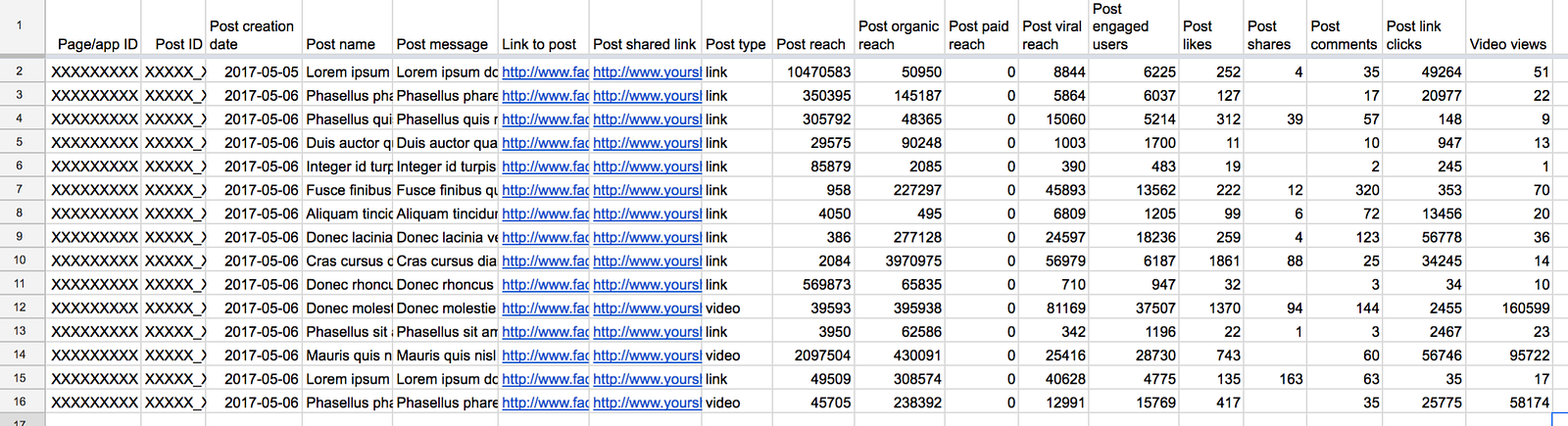Open the Post shared link in row 16
Screen dimensions: 1568x426
click(x=647, y=402)
